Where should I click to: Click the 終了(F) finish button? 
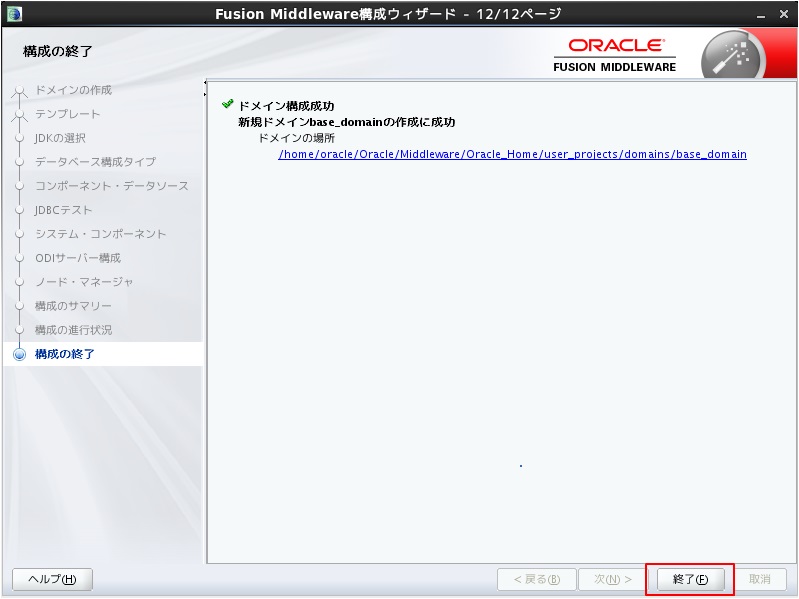(690, 579)
